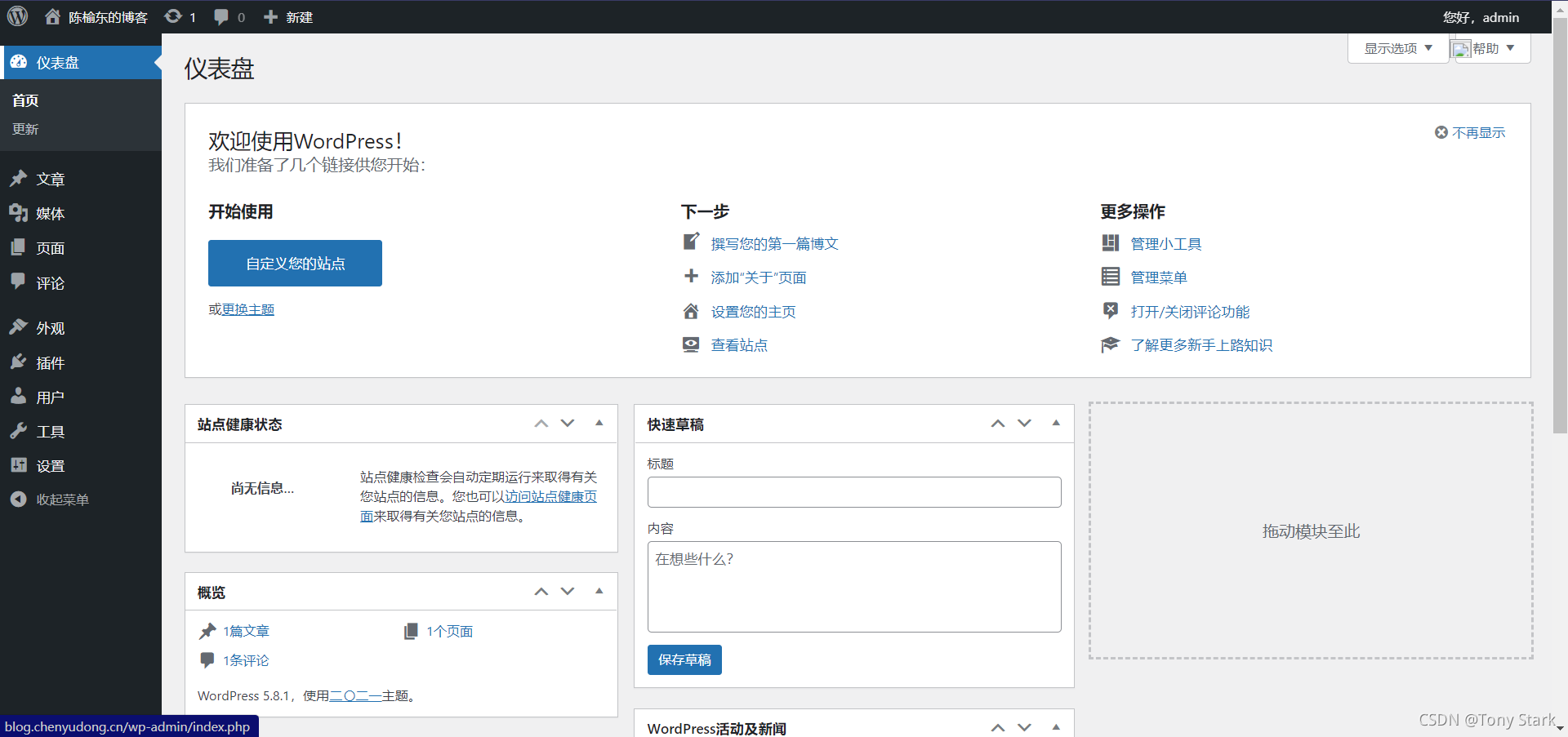Open the 访问站点健康页面 link
This screenshot has height=737, width=1568.
[551, 496]
